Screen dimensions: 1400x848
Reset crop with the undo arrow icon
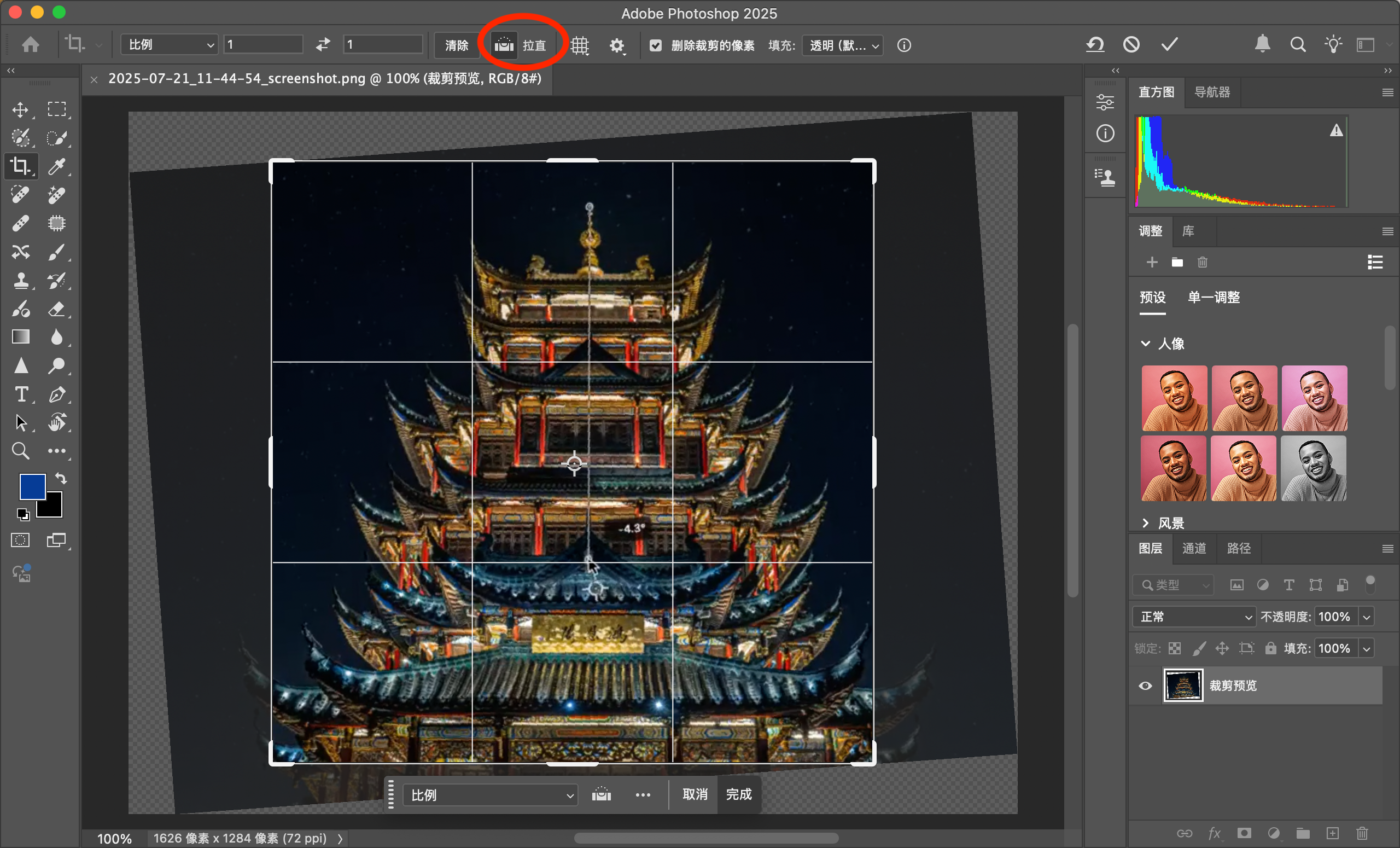(1094, 44)
